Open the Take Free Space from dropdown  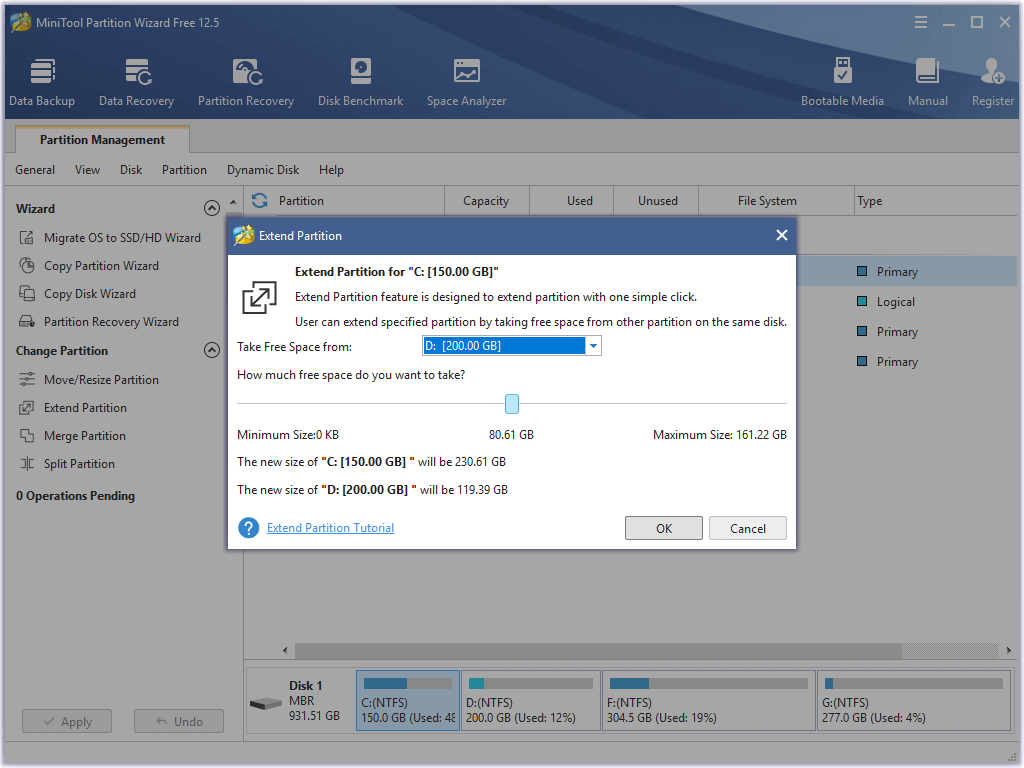point(593,345)
